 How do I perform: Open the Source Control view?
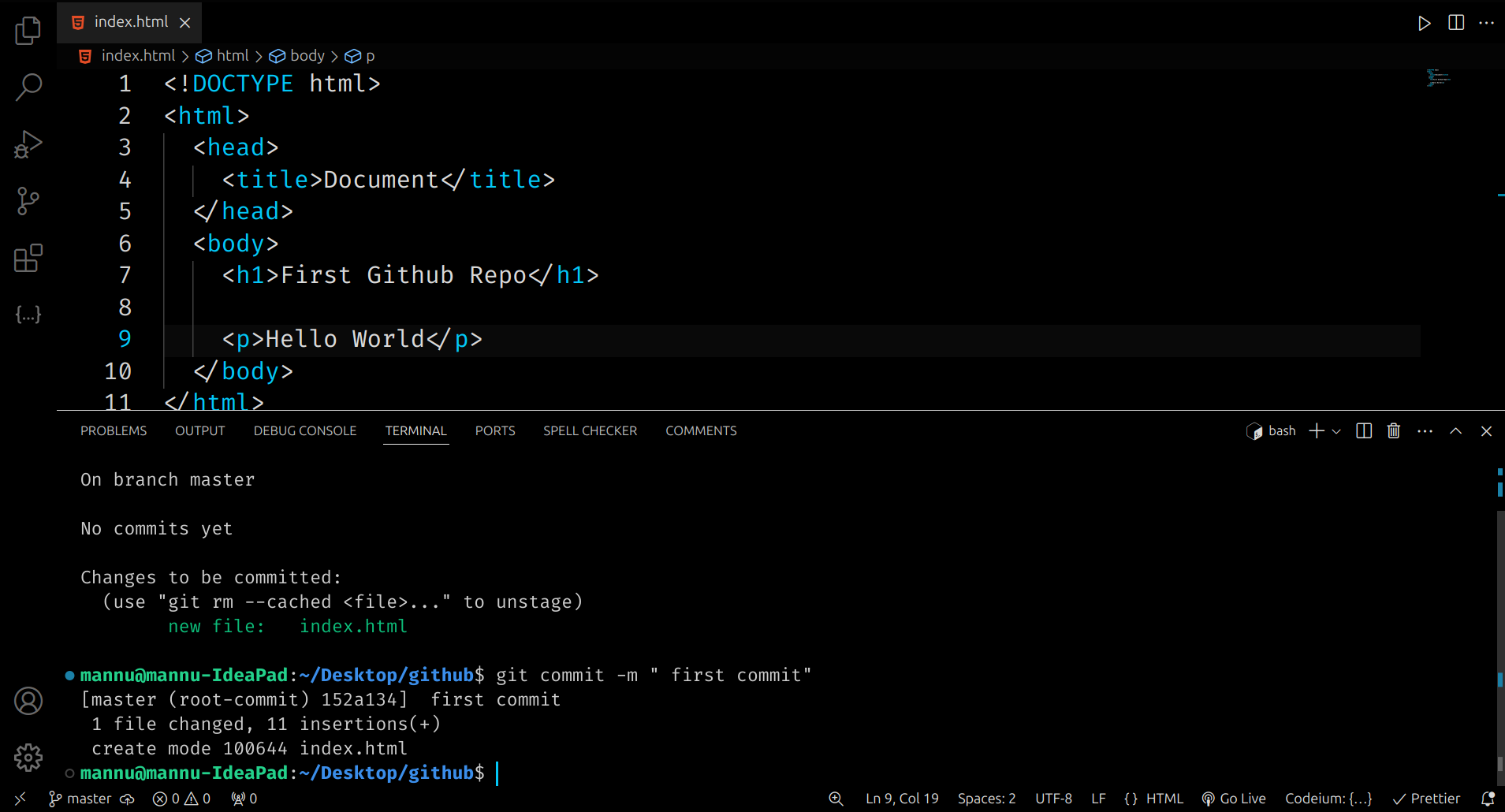(x=28, y=201)
